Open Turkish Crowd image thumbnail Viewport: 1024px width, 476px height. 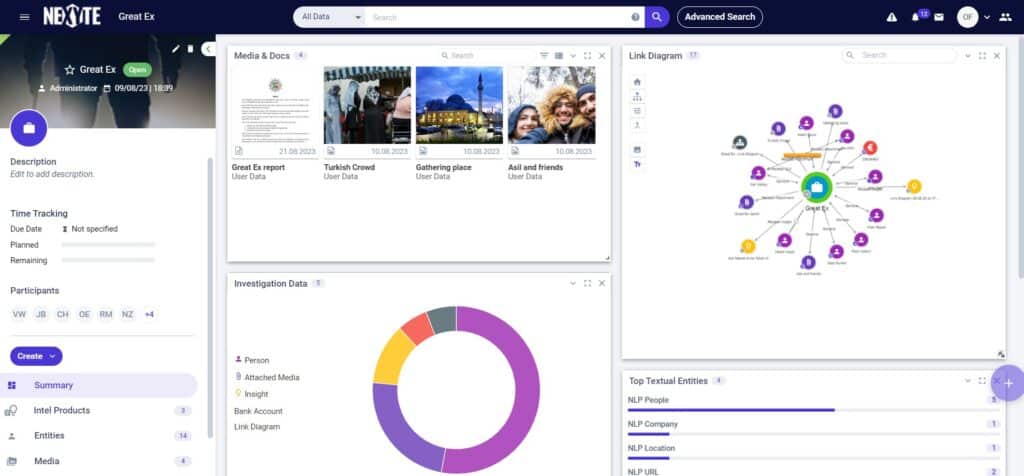tap(367, 104)
